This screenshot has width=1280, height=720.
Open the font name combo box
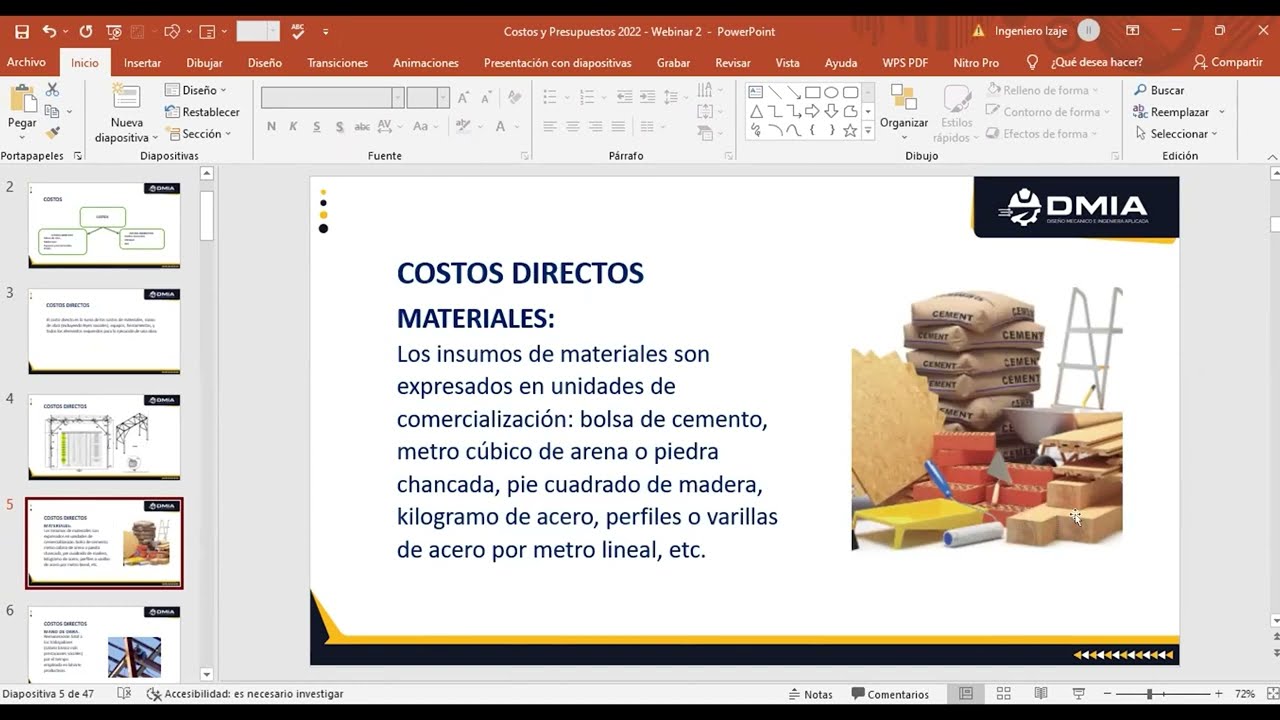332,98
